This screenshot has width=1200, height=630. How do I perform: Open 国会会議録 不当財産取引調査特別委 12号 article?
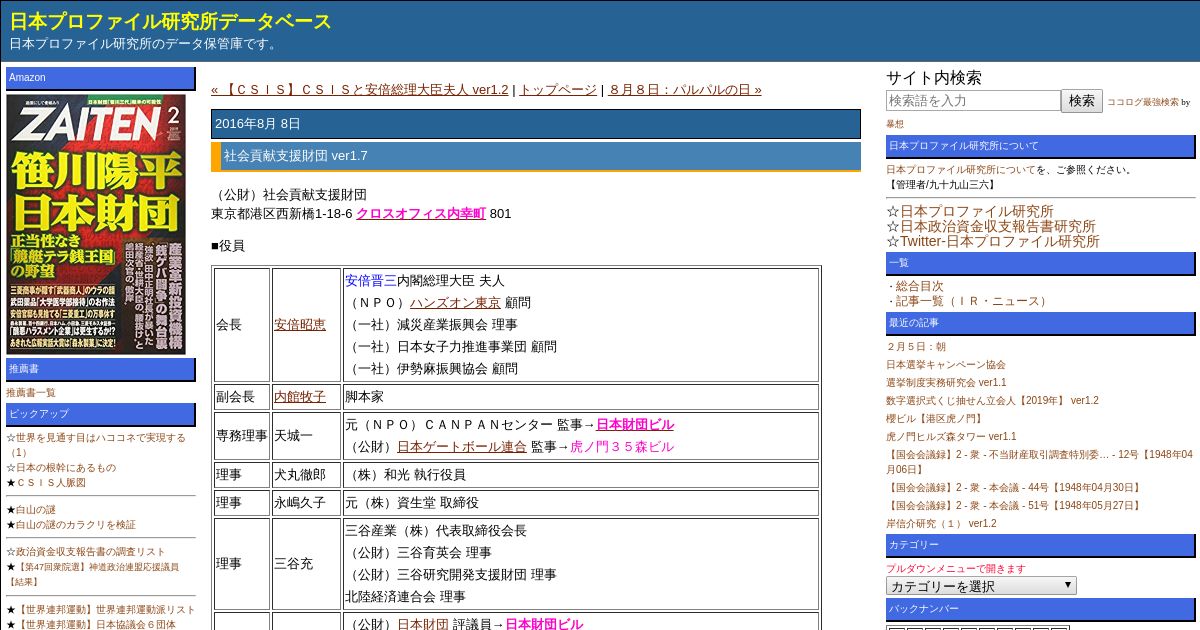click(x=1038, y=461)
